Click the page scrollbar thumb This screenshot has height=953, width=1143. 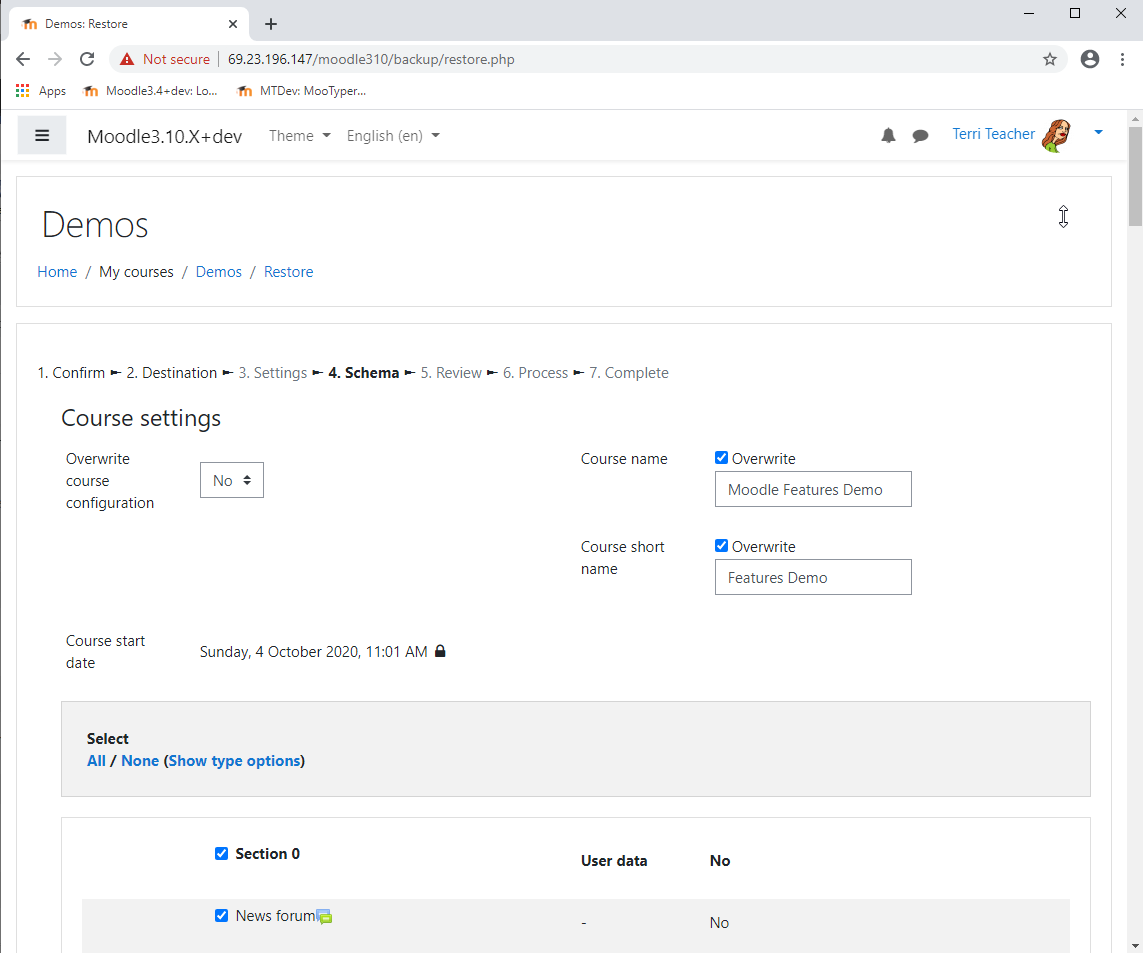(x=1135, y=176)
